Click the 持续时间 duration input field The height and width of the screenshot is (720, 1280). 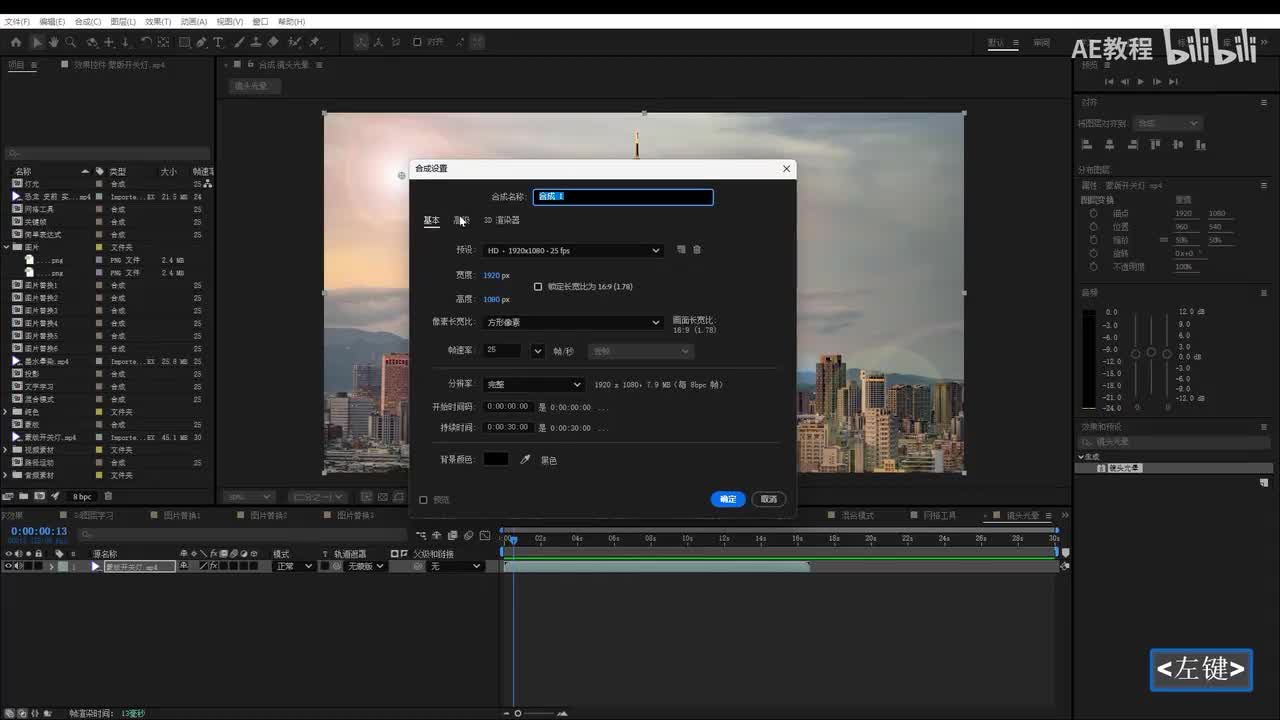tap(507, 428)
